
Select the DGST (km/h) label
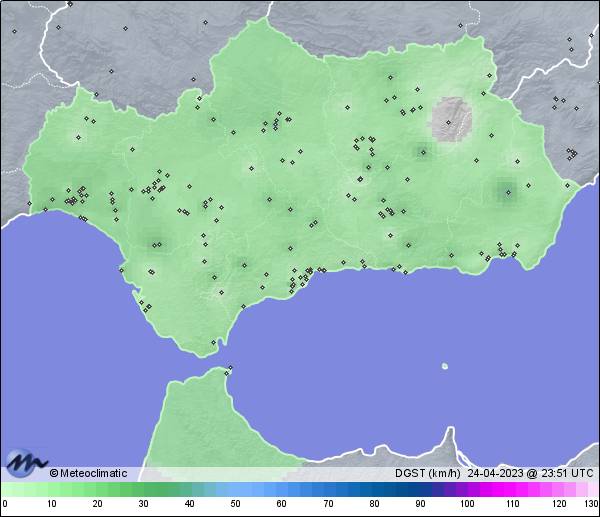coord(428,473)
